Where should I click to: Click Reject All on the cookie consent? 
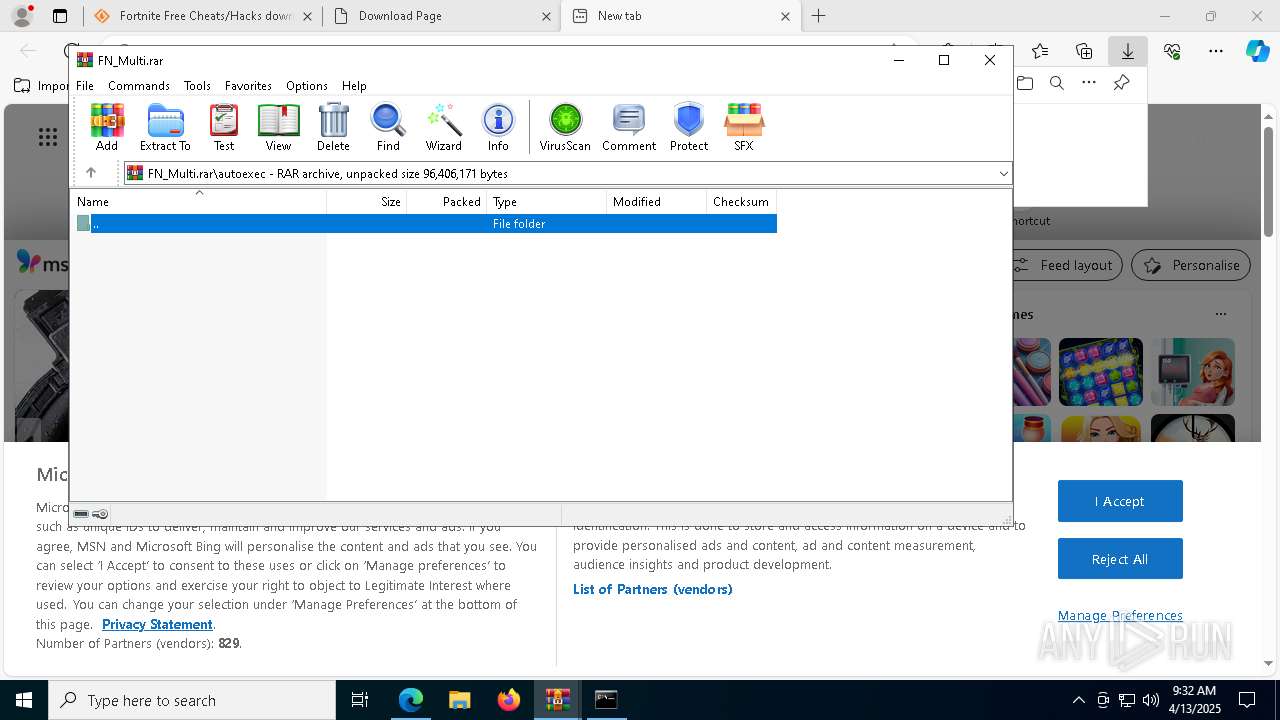pos(1120,559)
